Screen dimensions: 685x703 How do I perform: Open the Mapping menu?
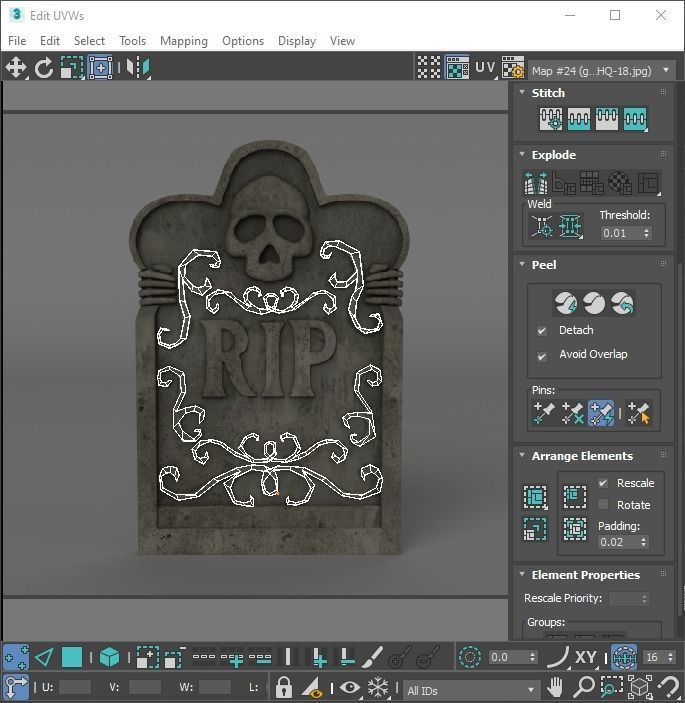184,41
